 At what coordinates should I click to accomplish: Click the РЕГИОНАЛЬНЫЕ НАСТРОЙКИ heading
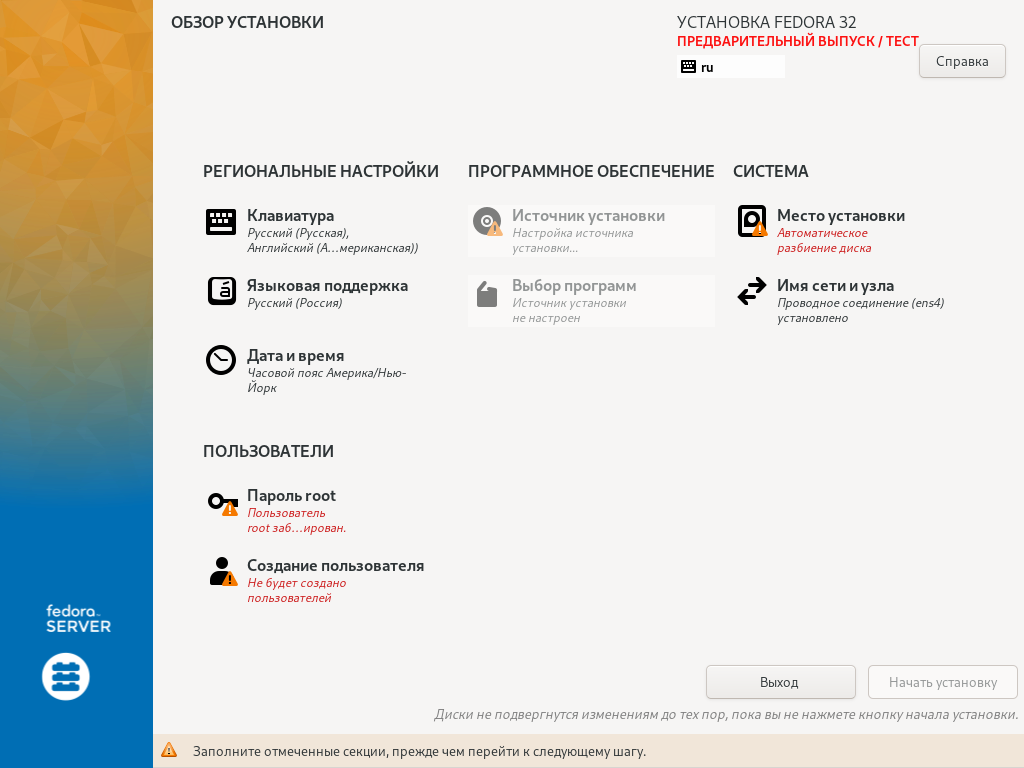321,171
